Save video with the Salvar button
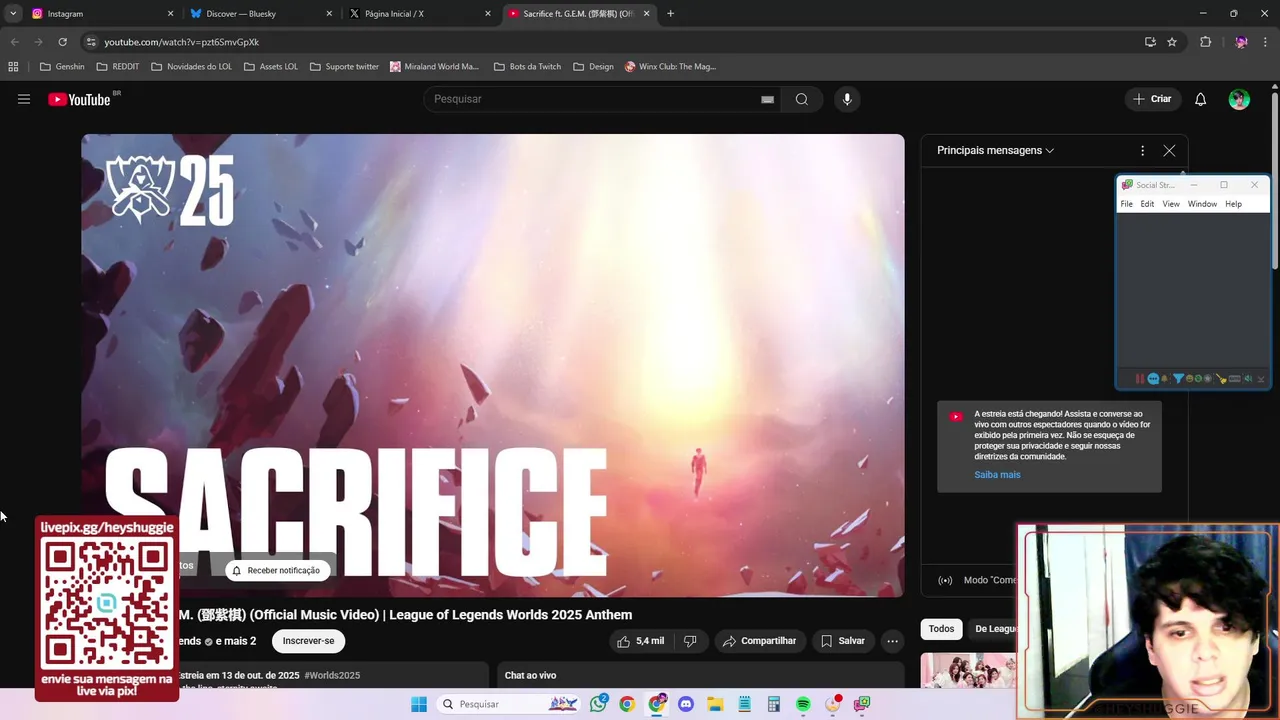 click(x=842, y=641)
